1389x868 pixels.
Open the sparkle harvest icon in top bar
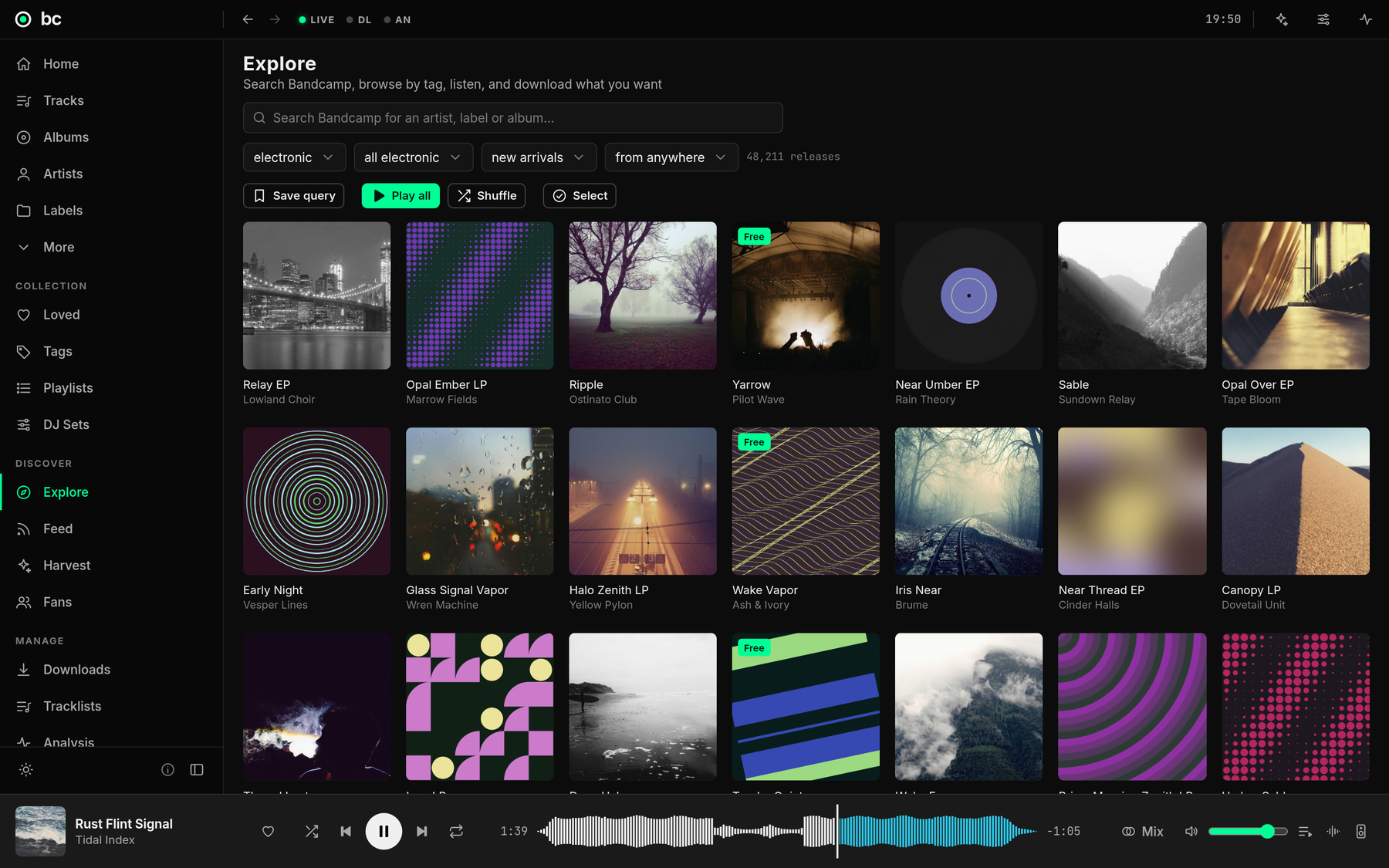[x=1282, y=19]
